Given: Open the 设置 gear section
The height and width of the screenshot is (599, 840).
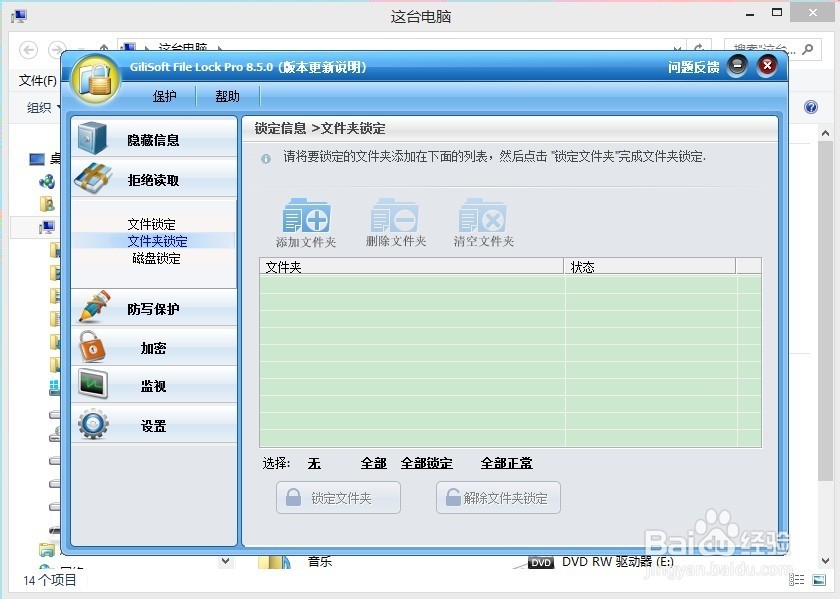Looking at the screenshot, I should click(x=154, y=424).
